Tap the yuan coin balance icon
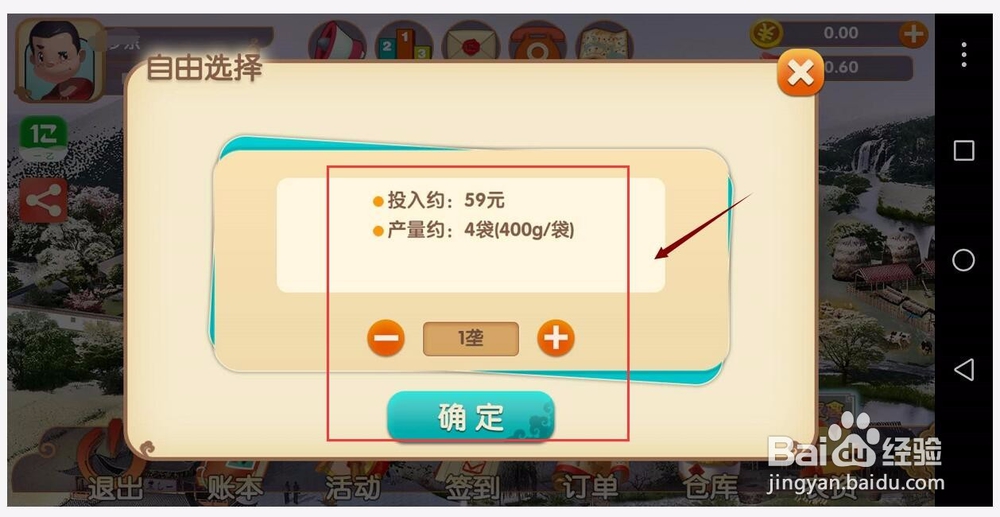1000x517 pixels. (x=766, y=33)
